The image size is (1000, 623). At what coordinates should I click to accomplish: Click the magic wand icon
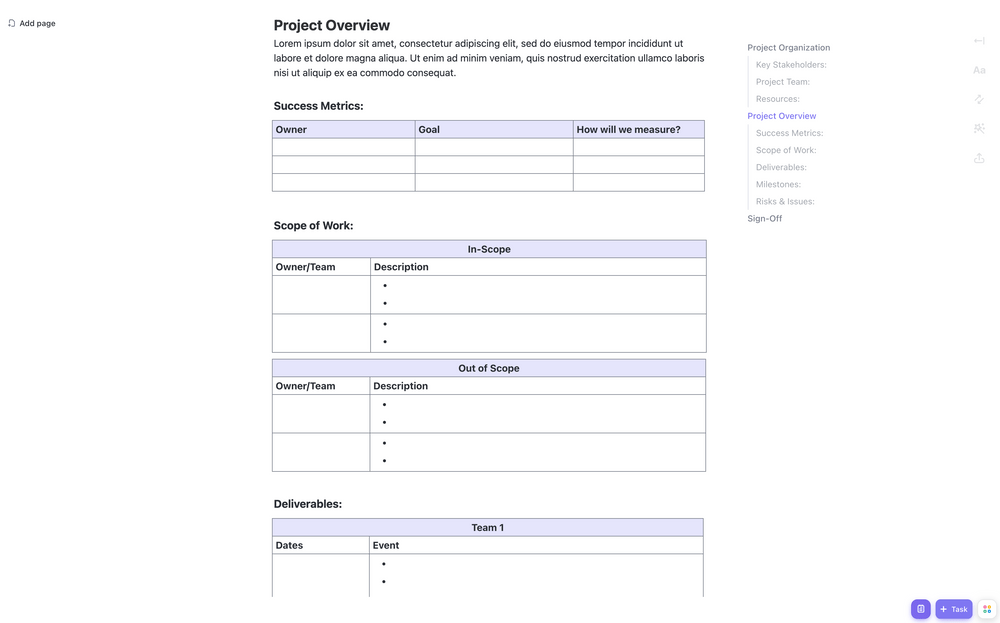click(979, 128)
